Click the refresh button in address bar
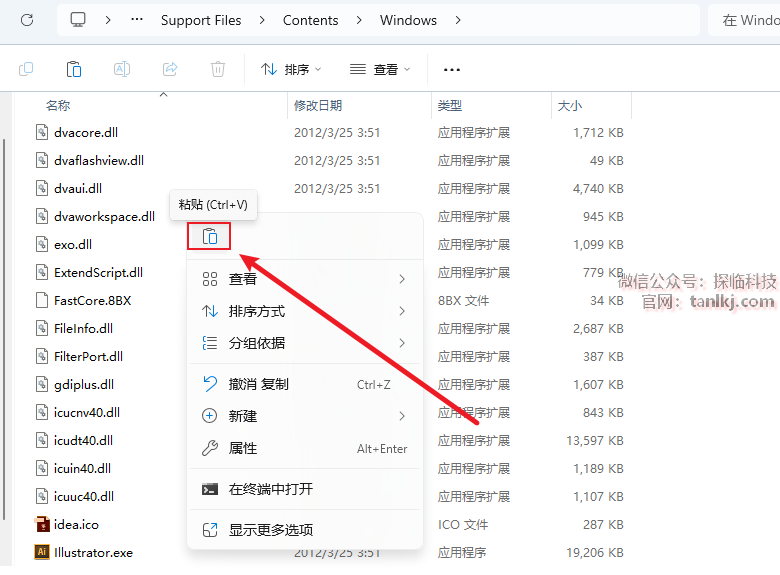 pyautogui.click(x=27, y=20)
